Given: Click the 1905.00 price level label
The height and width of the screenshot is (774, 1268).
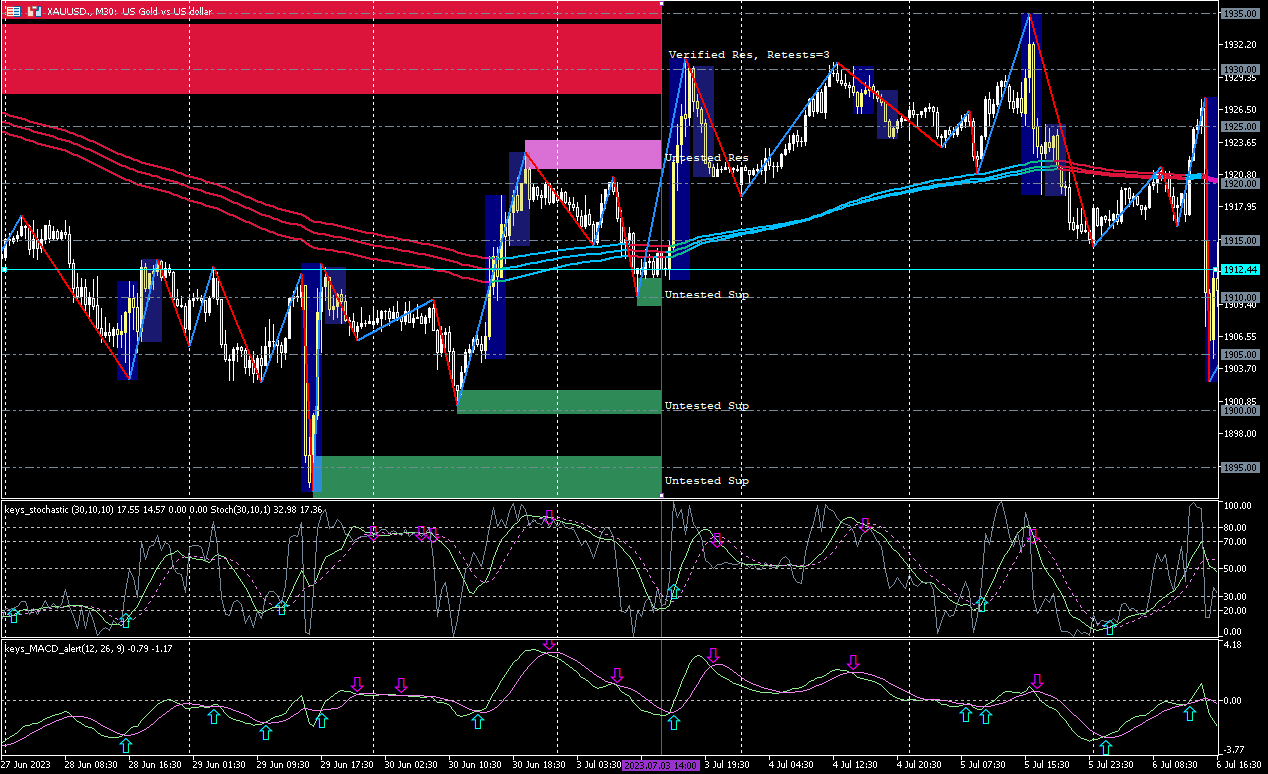Looking at the screenshot, I should [x=1240, y=354].
